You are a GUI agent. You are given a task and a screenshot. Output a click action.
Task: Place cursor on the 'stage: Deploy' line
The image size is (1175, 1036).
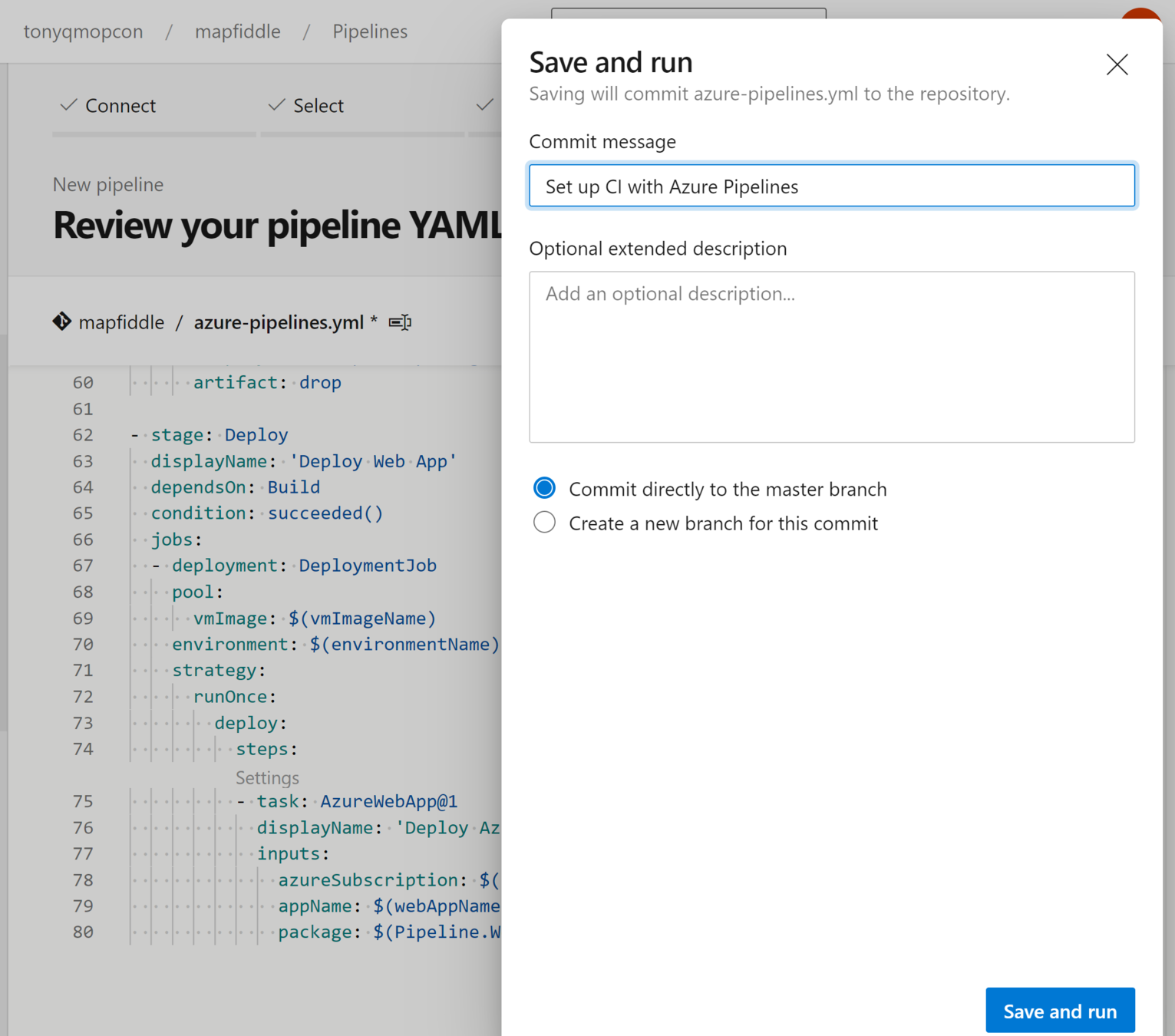(219, 435)
